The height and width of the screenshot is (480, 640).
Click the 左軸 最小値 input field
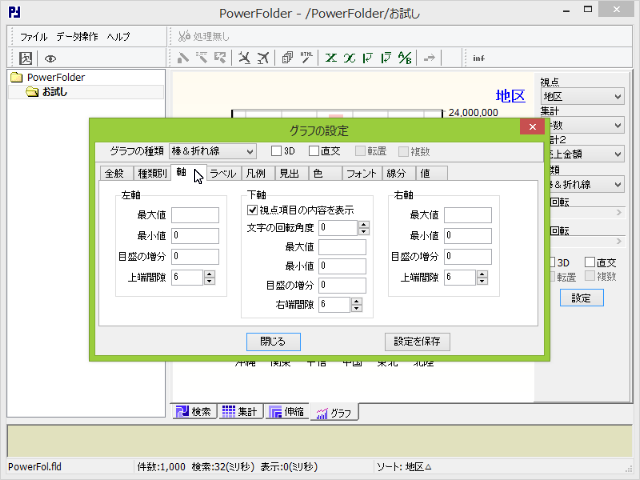(x=195, y=236)
